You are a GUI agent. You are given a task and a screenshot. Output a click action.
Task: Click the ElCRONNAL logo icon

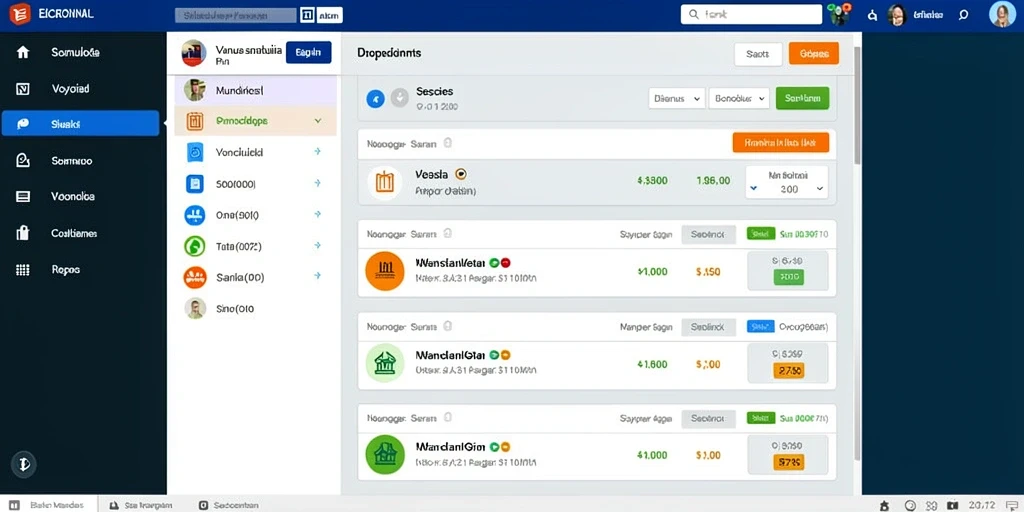[20, 14]
